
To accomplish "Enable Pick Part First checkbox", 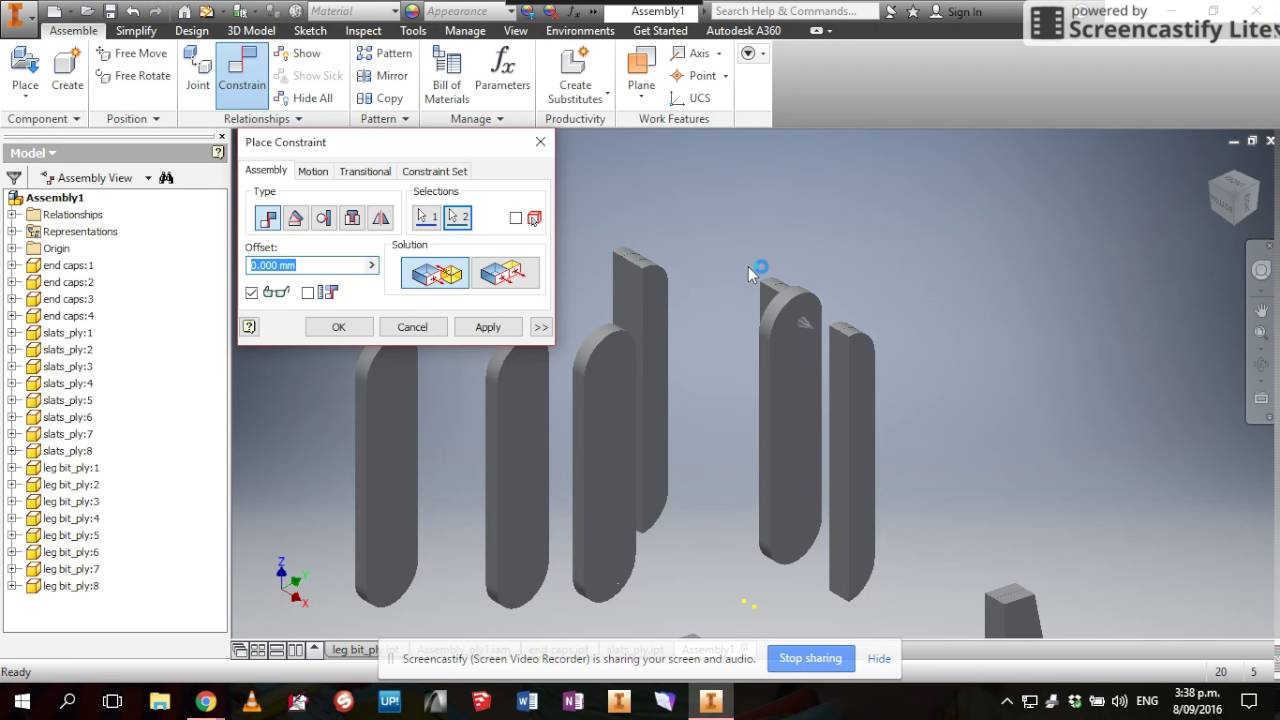I will coord(516,218).
